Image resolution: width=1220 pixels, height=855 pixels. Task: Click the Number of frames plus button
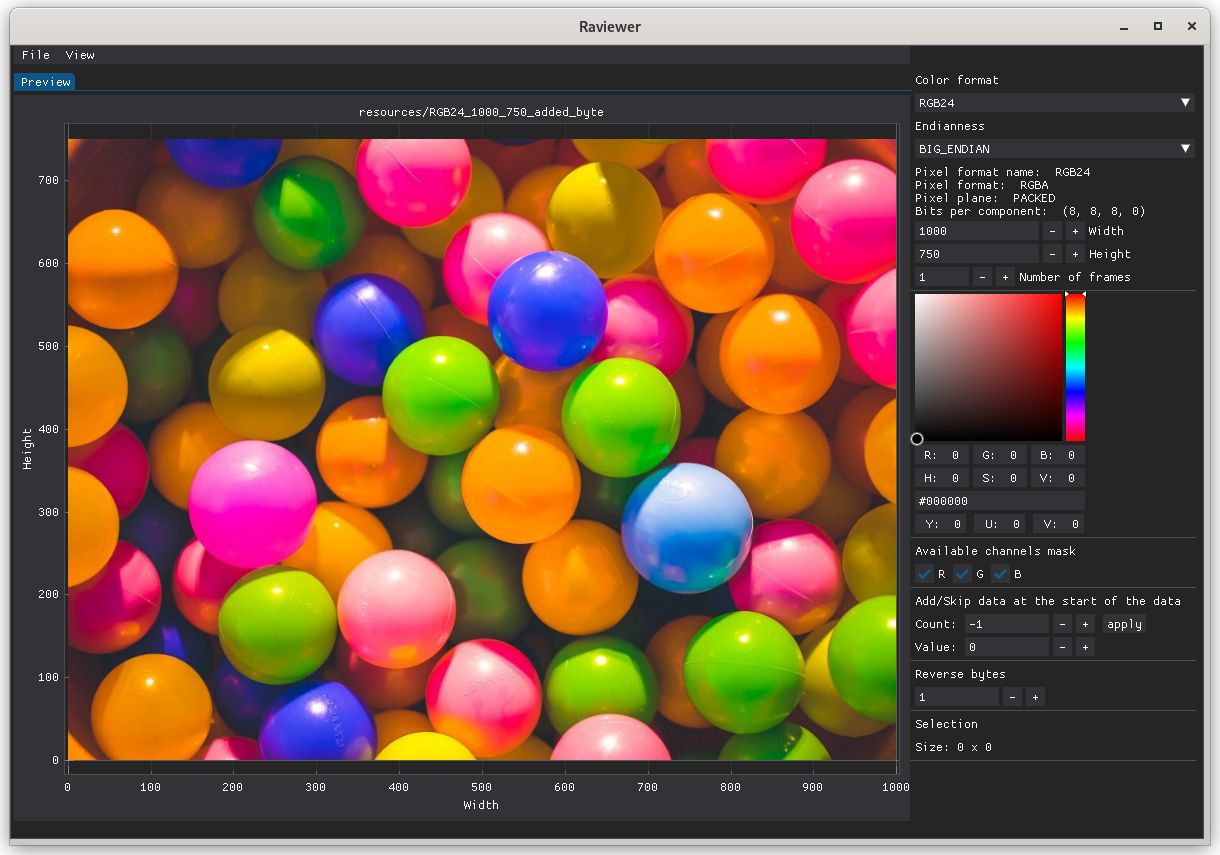coord(1005,277)
